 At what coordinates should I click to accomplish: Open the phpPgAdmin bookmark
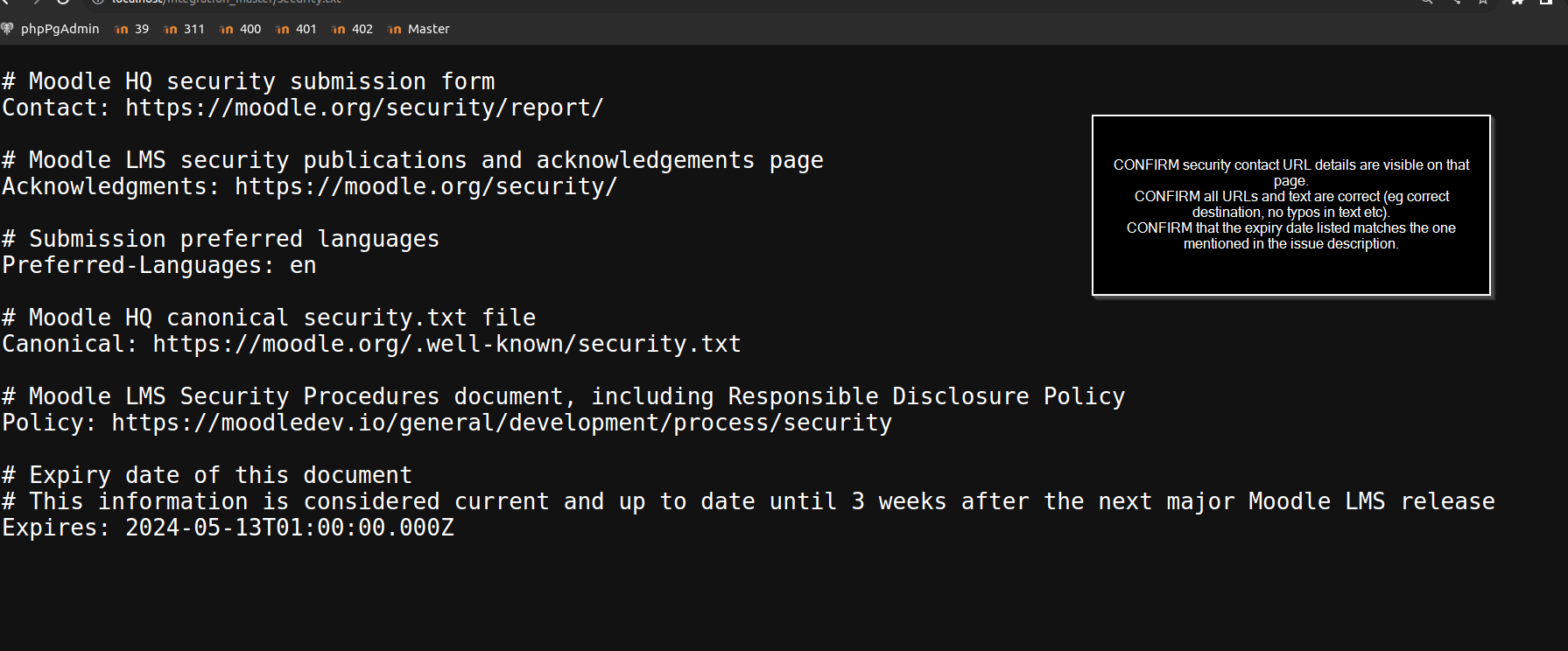tap(51, 29)
